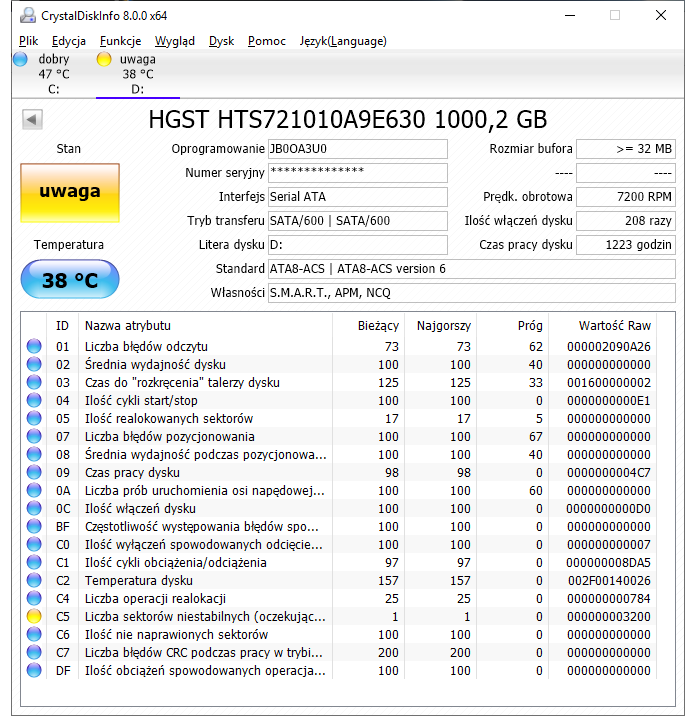Click the 38 °C temperature indicator

[70, 280]
